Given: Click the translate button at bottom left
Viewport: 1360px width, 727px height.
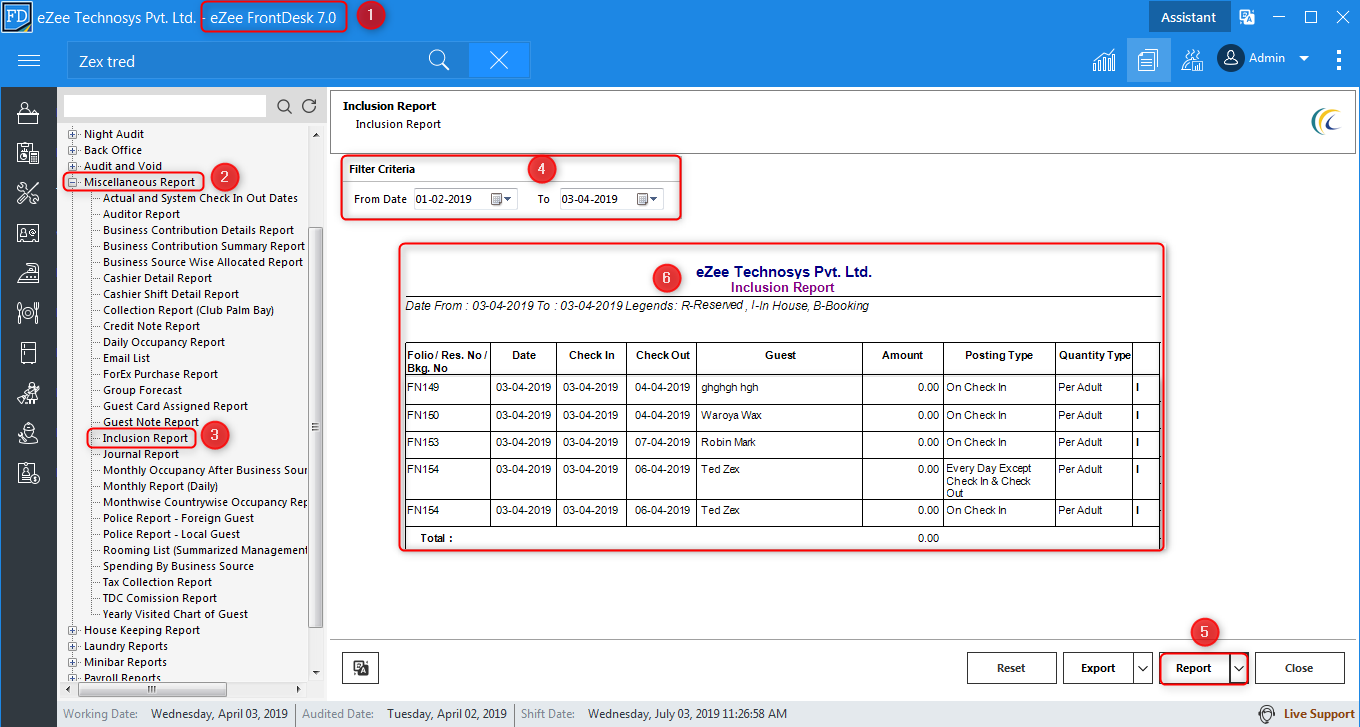Looking at the screenshot, I should pyautogui.click(x=360, y=668).
